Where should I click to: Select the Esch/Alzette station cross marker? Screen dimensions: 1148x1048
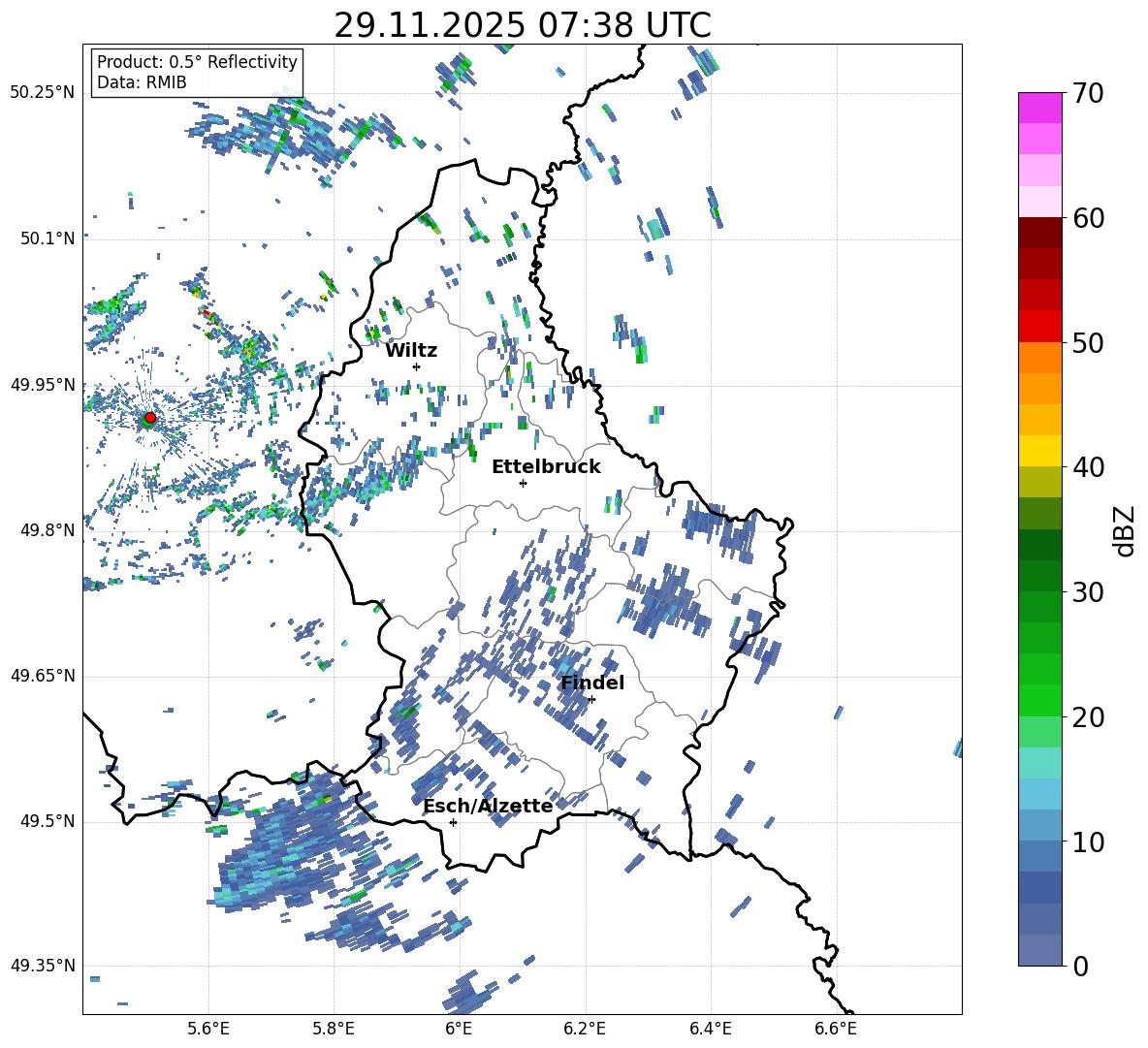[453, 822]
